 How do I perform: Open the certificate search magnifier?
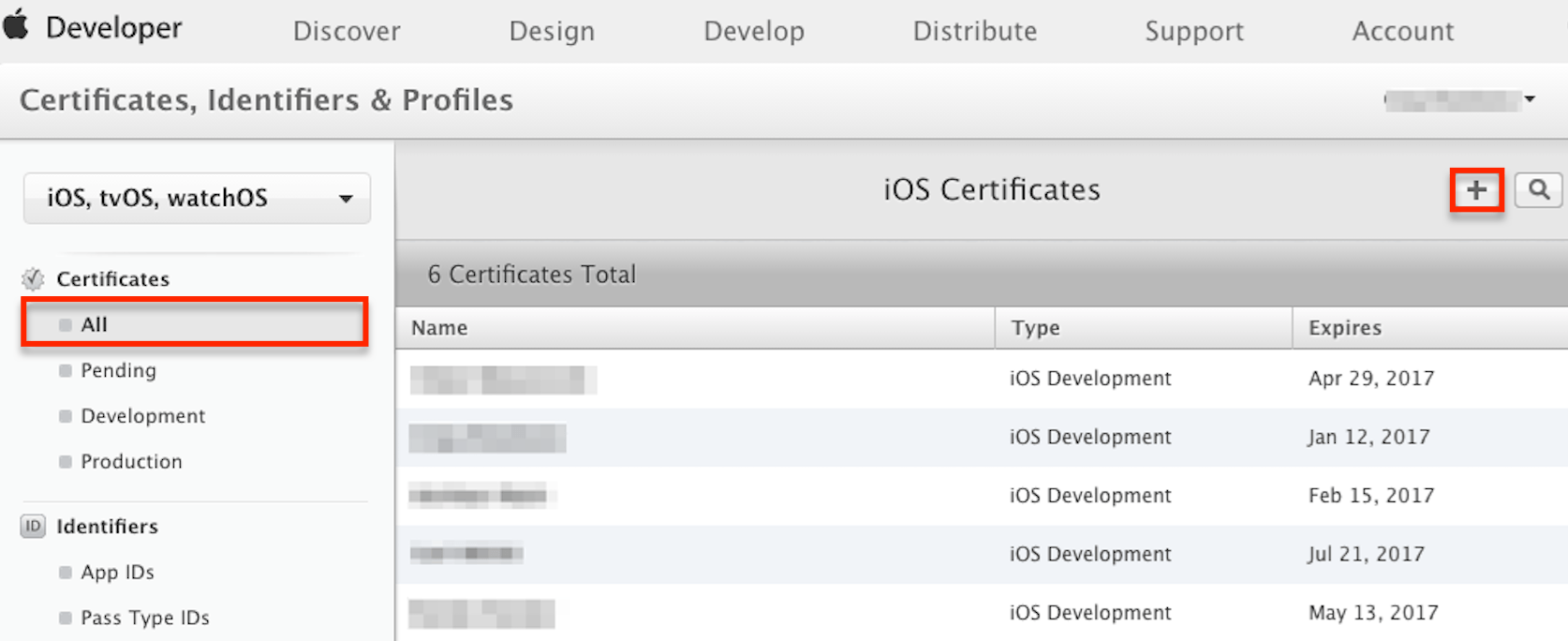tap(1538, 190)
